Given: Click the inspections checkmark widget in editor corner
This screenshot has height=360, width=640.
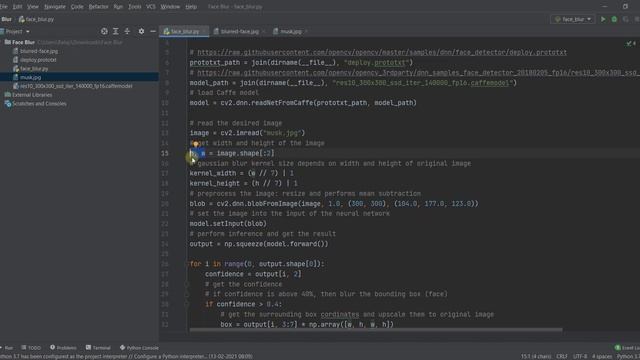Looking at the screenshot, I should pos(631,43).
